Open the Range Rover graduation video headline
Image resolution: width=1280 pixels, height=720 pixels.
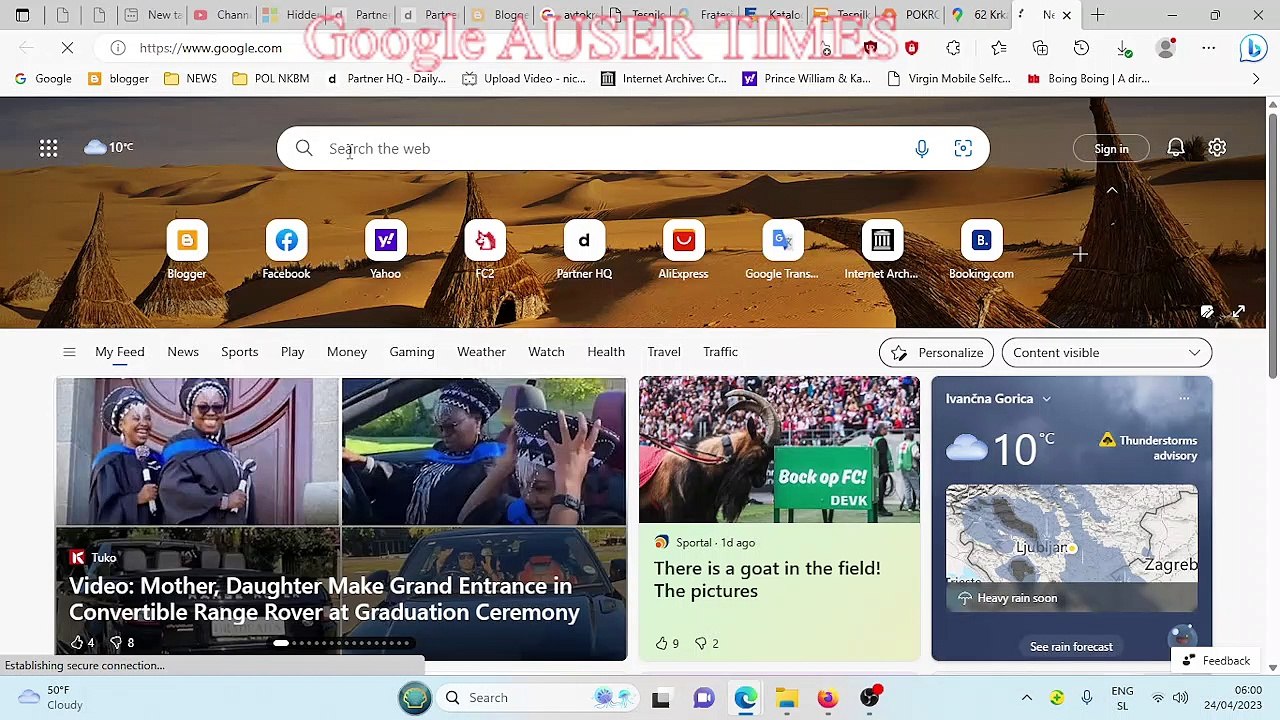(x=324, y=599)
